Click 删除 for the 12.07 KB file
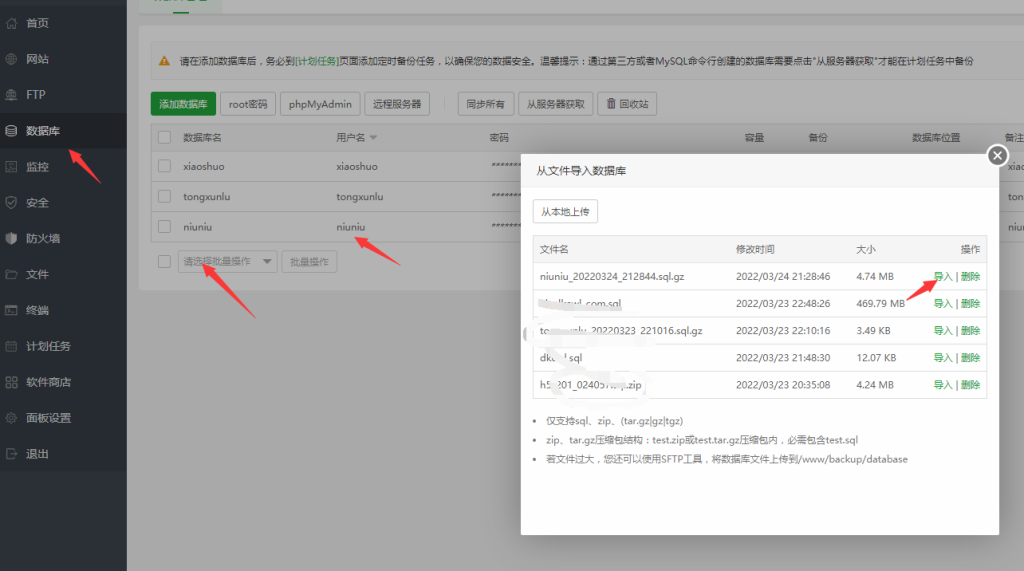 [x=970, y=358]
